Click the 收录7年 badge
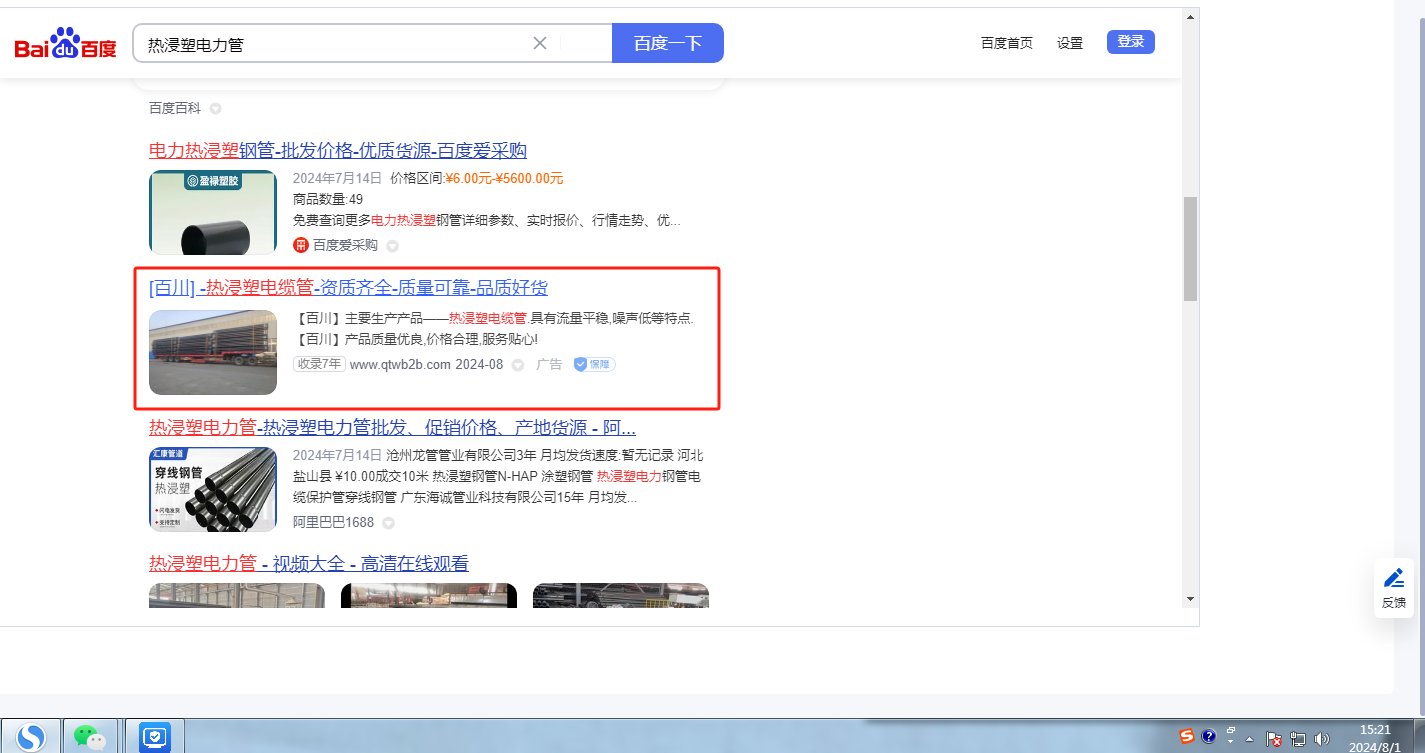The width and height of the screenshot is (1425, 753). (319, 364)
